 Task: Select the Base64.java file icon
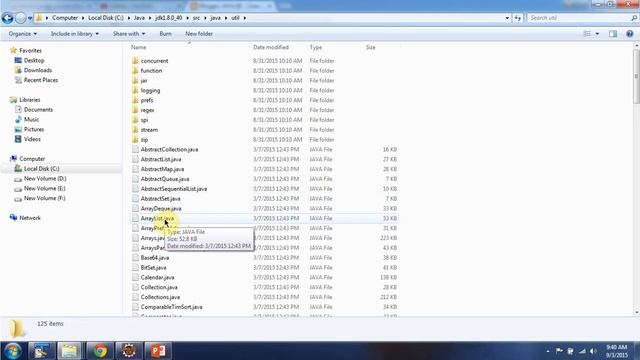click(136, 258)
